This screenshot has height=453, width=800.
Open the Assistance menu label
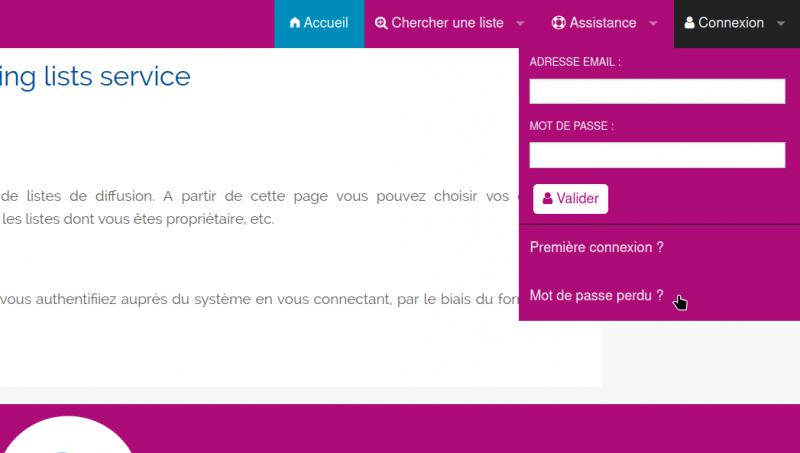(603, 23)
